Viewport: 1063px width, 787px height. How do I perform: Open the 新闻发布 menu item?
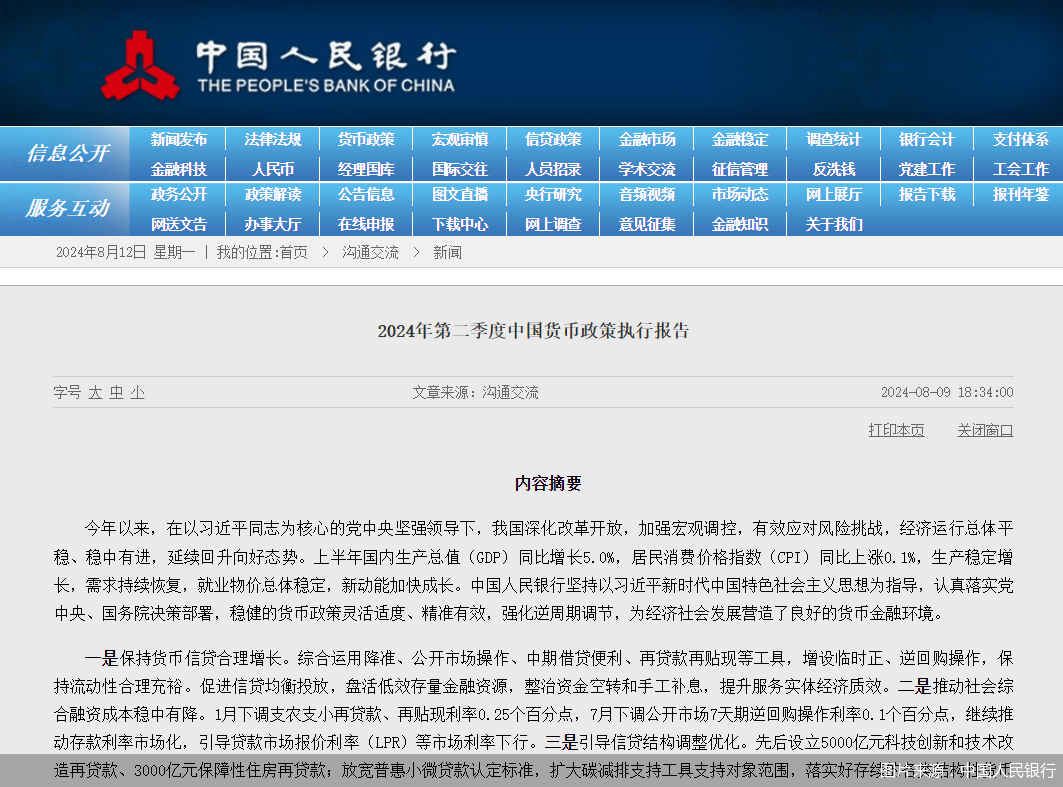179,140
